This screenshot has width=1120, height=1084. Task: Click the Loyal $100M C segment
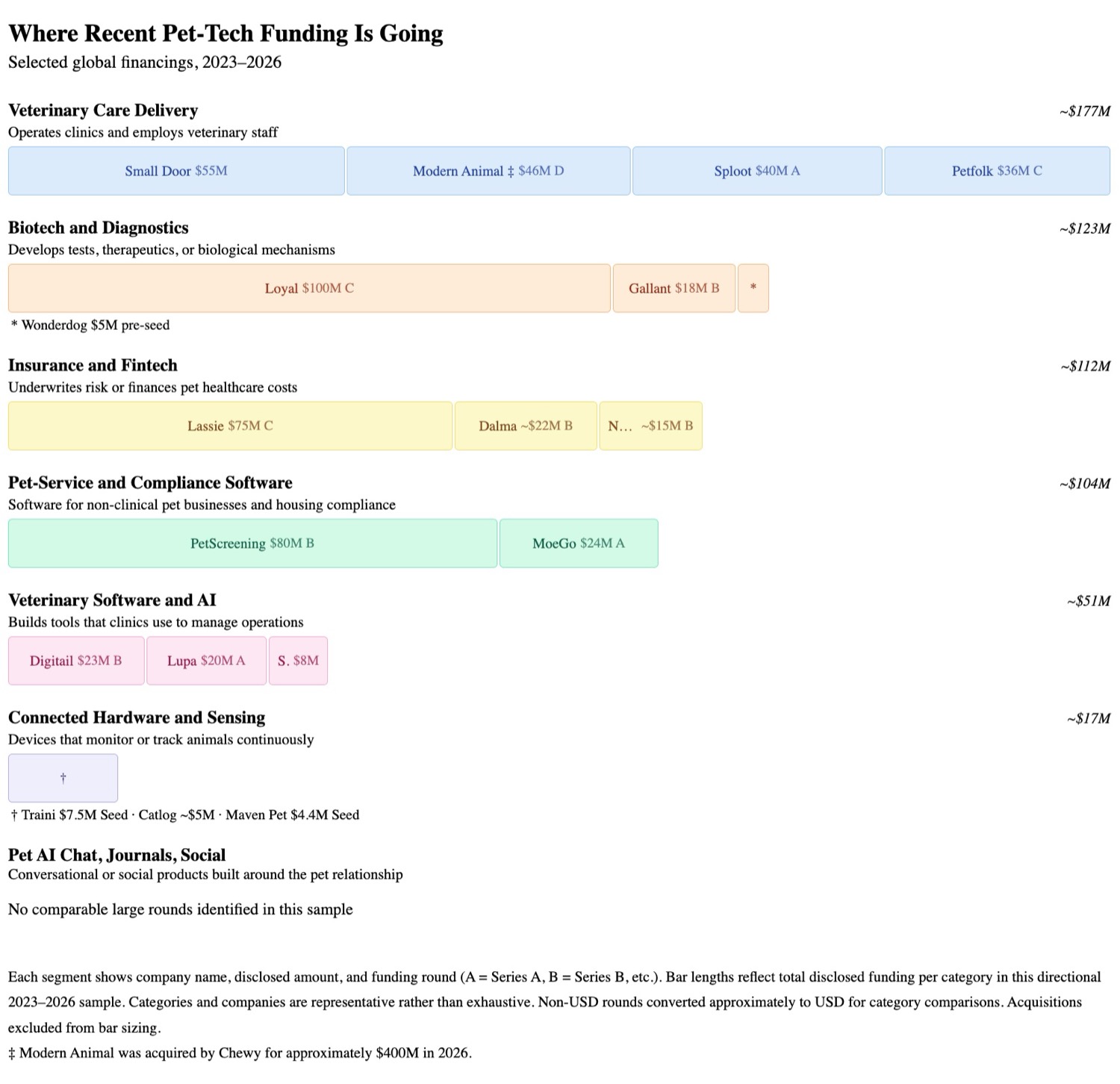pos(309,288)
